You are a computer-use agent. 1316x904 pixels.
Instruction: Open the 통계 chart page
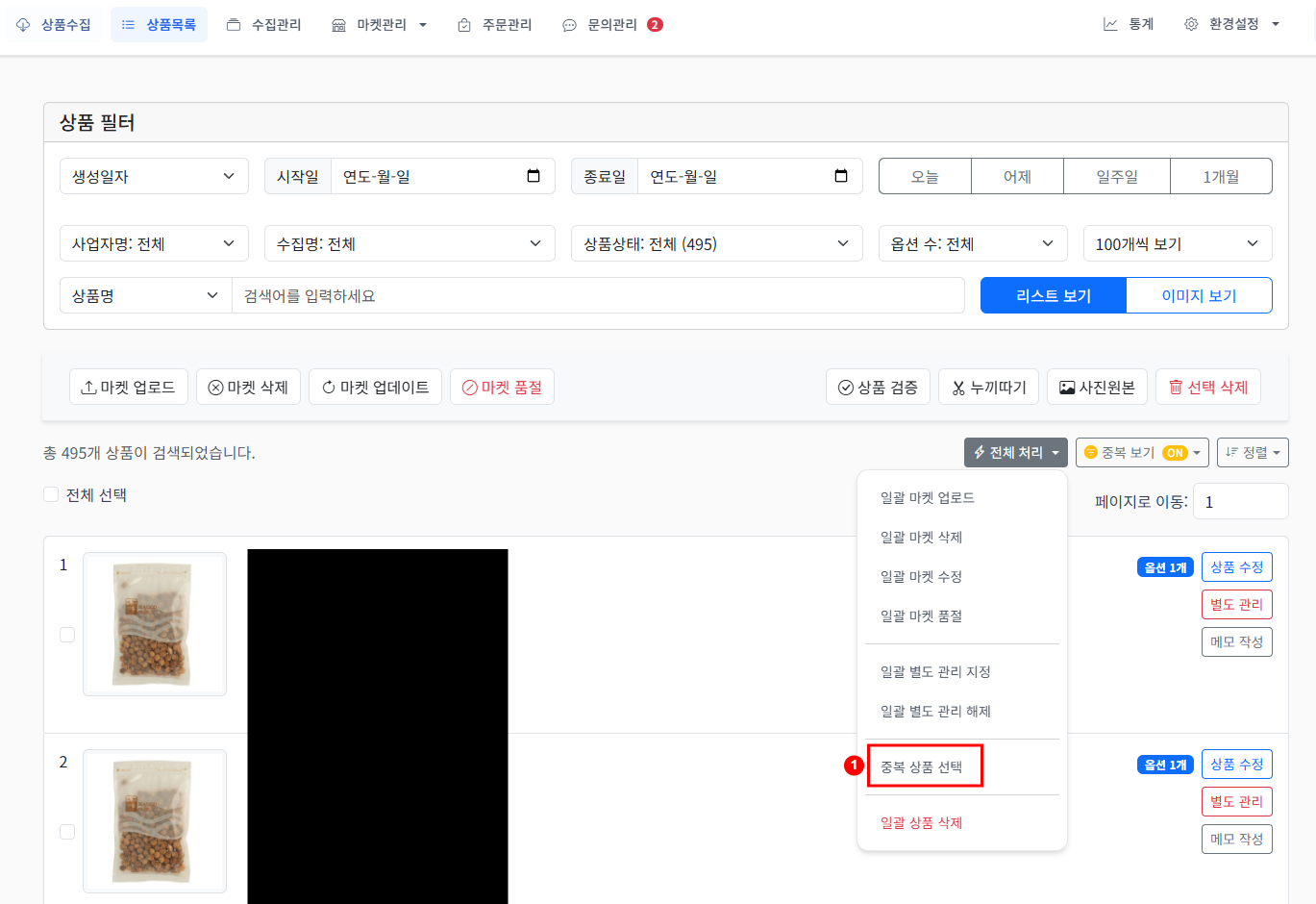1129,25
